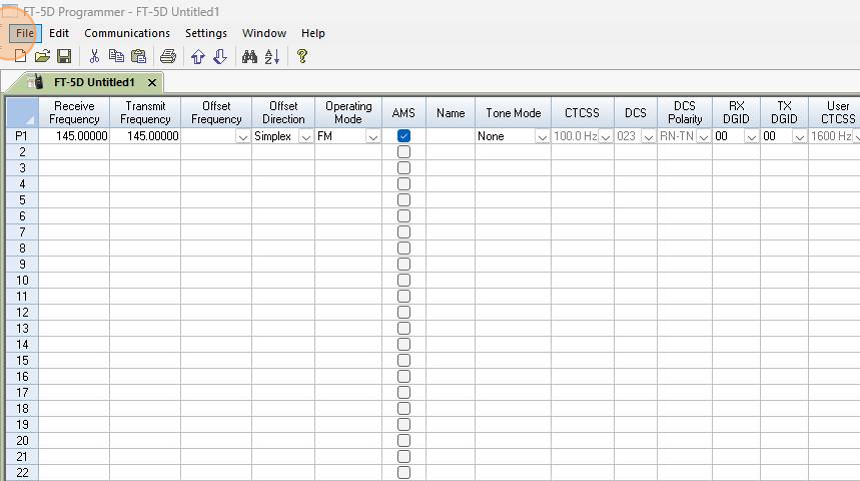The image size is (860, 481).
Task: Open the Window menu
Action: pos(264,33)
